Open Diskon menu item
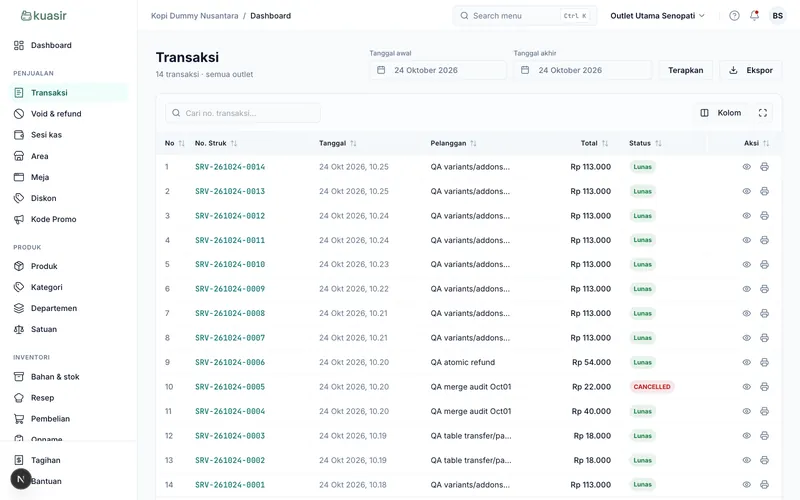Screen dimensions: 800x500 [68, 198]
